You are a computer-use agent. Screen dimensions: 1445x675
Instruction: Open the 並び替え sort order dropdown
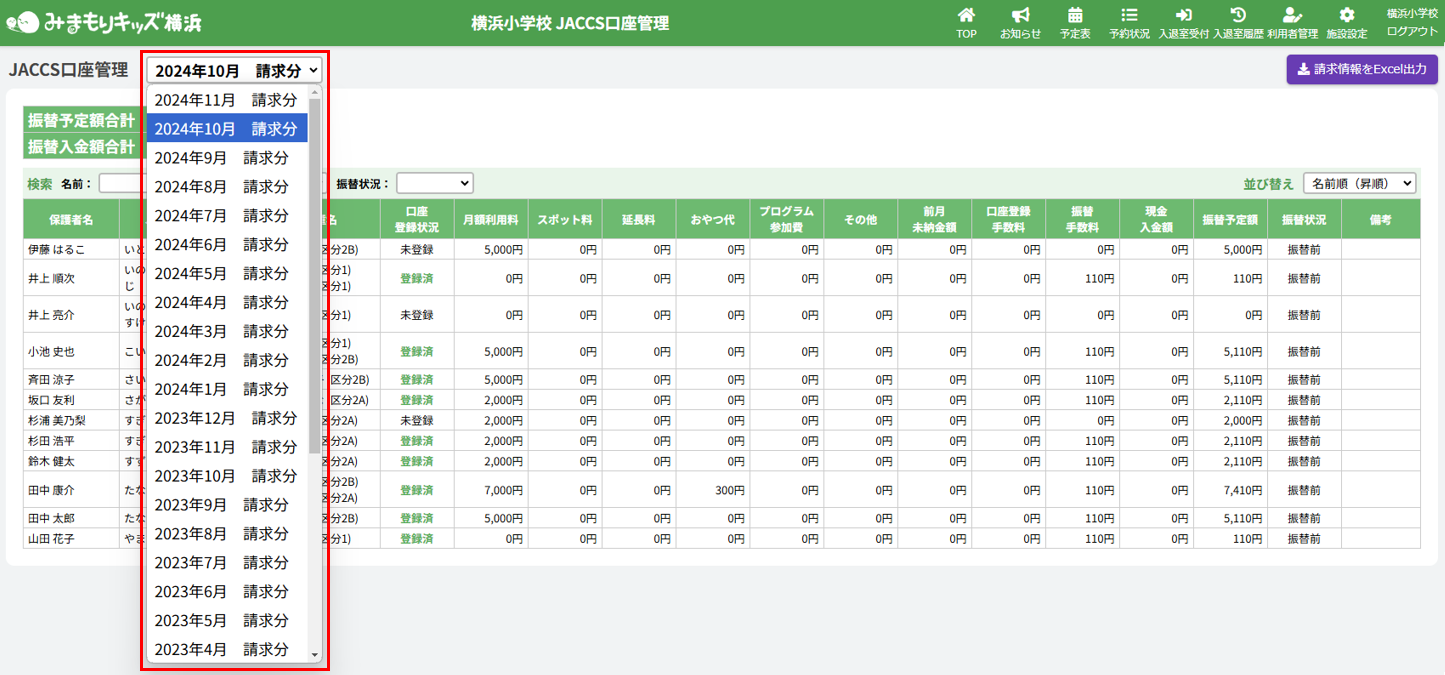(x=1360, y=183)
